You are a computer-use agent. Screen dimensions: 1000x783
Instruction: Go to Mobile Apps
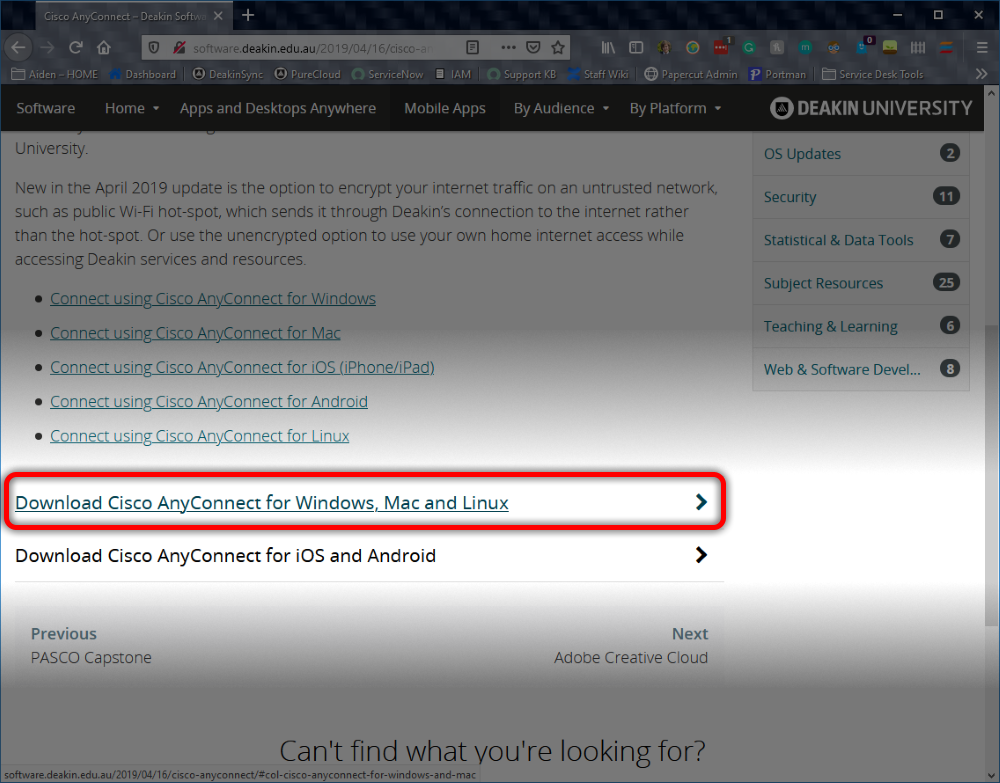click(445, 108)
